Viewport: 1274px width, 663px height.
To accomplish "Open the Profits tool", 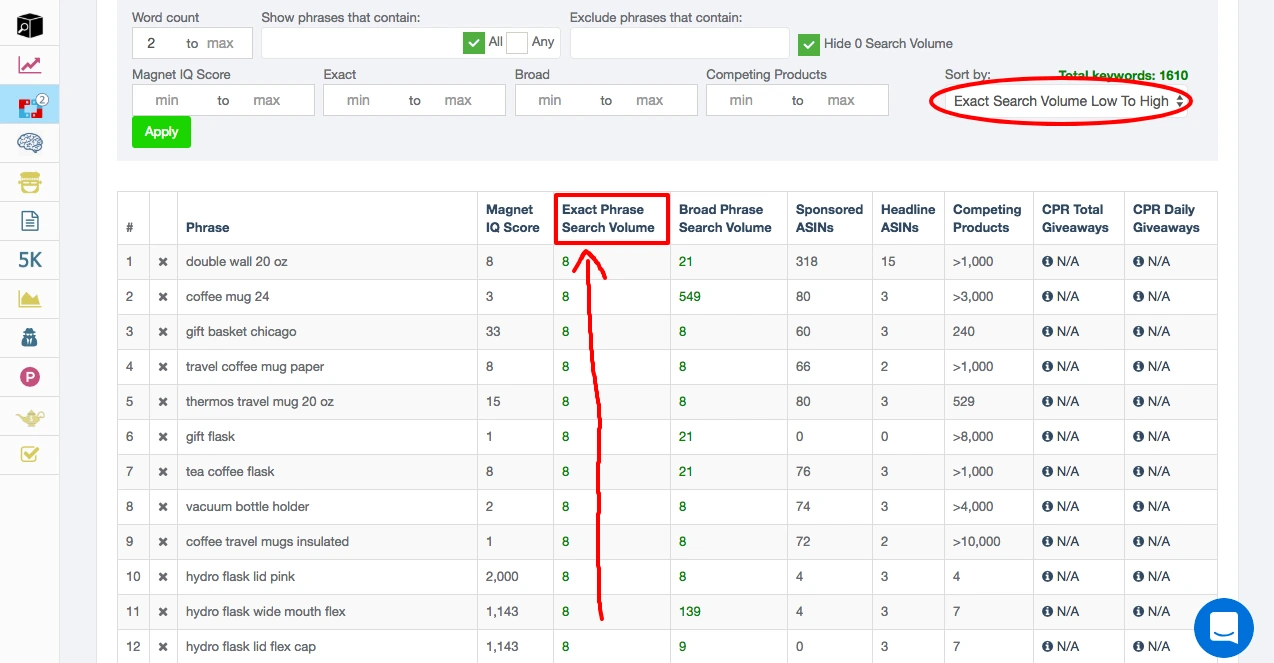I will pos(29,376).
